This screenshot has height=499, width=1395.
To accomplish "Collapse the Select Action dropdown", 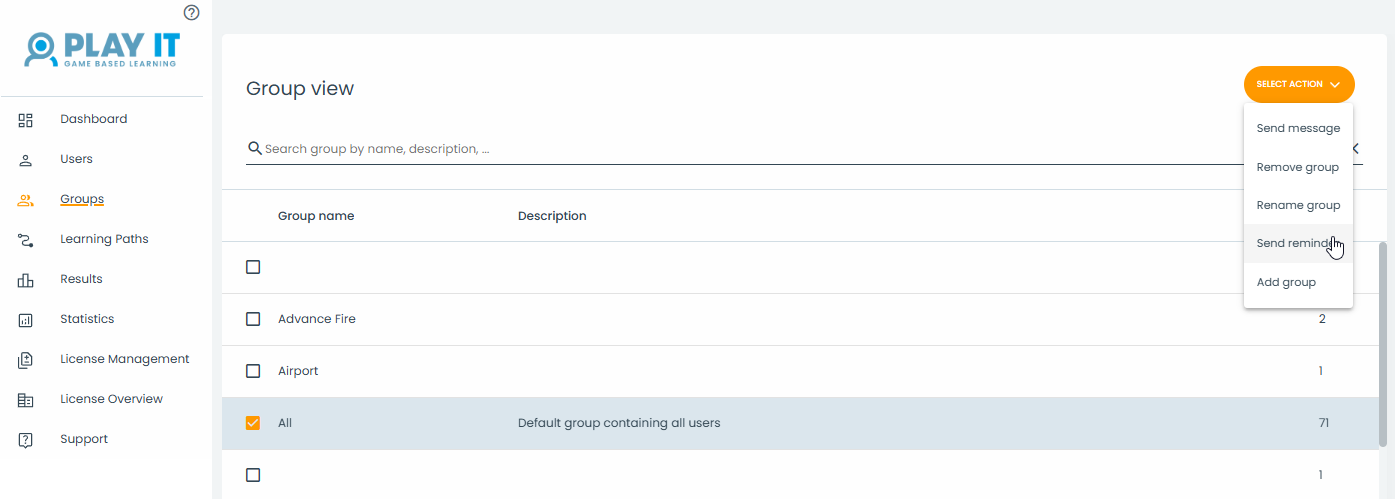I will (1298, 84).
